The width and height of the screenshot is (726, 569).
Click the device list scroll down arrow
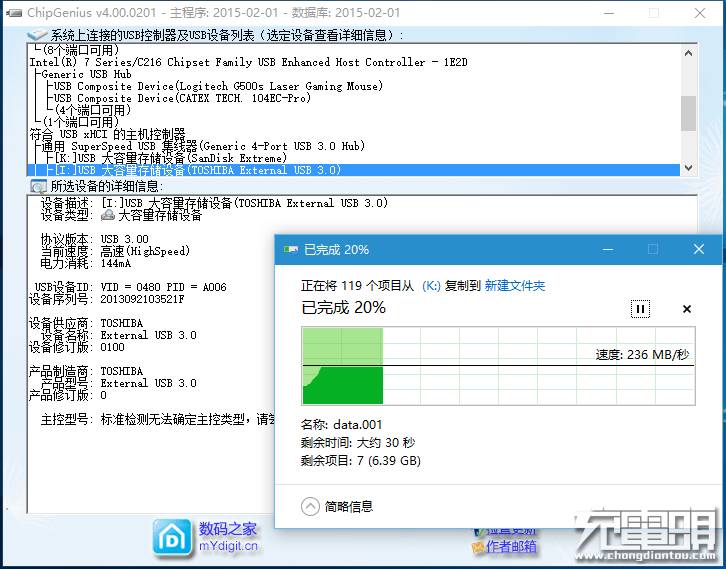click(x=688, y=168)
